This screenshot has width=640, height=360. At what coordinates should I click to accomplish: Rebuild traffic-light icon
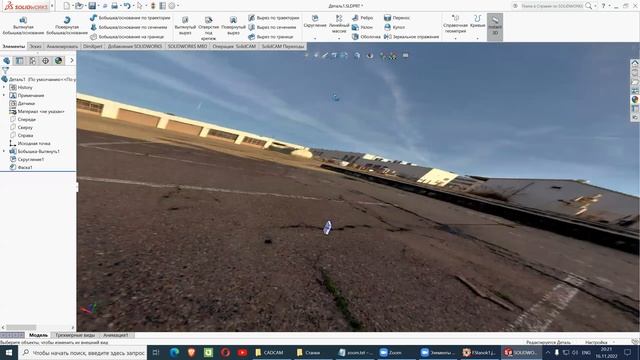point(153,6)
